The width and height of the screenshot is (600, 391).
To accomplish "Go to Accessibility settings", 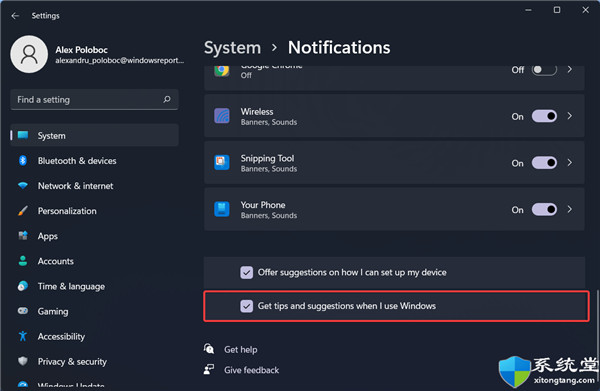I will click(x=95, y=336).
